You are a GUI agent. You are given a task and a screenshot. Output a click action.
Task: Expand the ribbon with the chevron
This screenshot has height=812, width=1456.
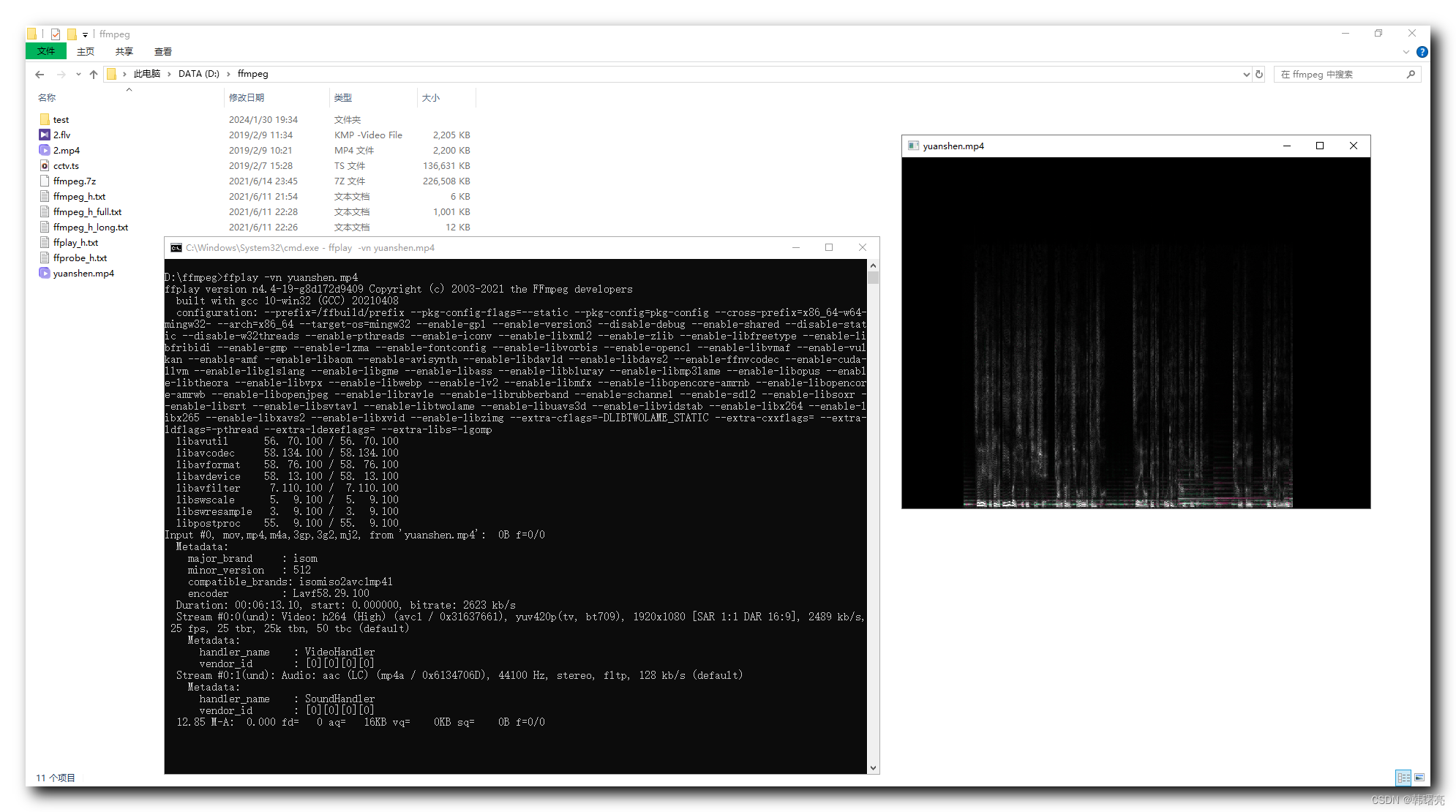(1406, 52)
